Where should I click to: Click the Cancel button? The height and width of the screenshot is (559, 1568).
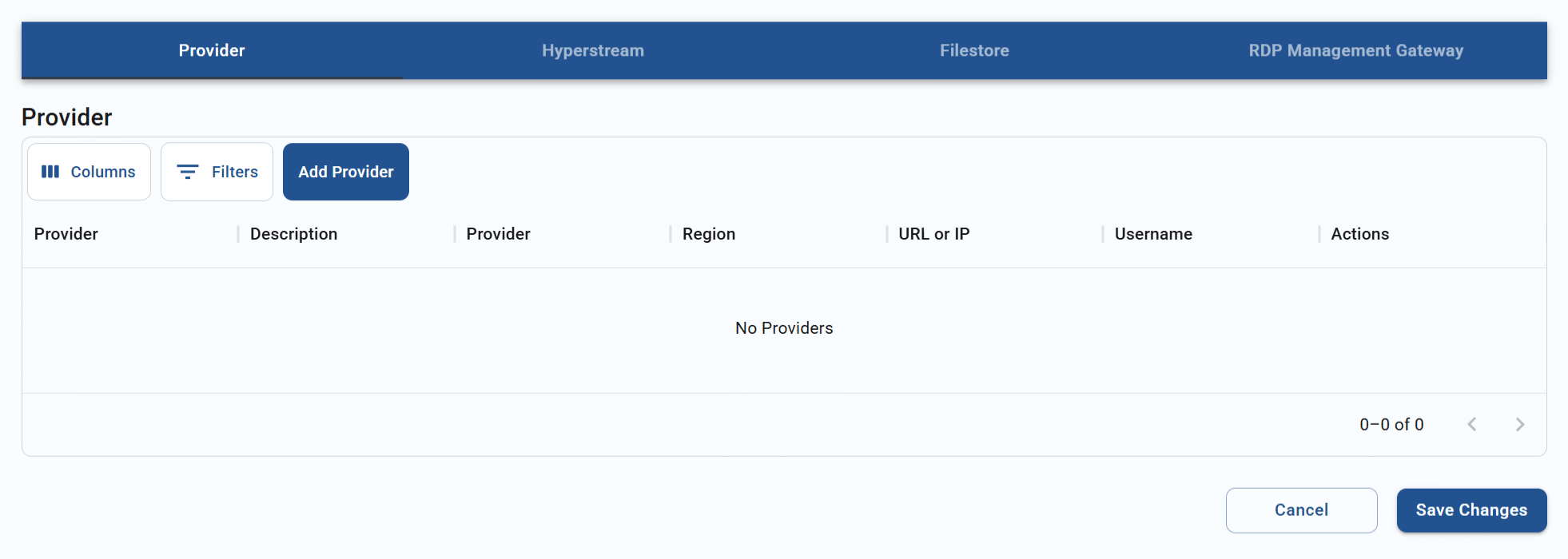pyautogui.click(x=1301, y=510)
